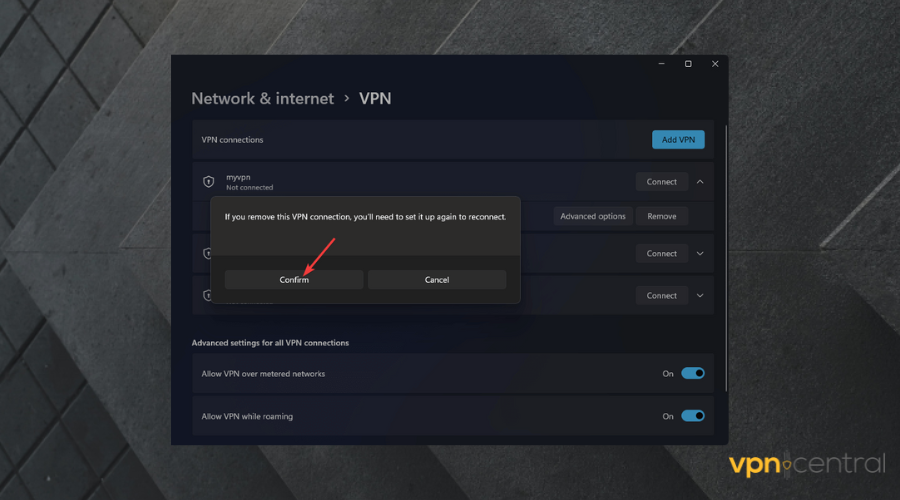Cancel the VPN removal dialog

(437, 280)
